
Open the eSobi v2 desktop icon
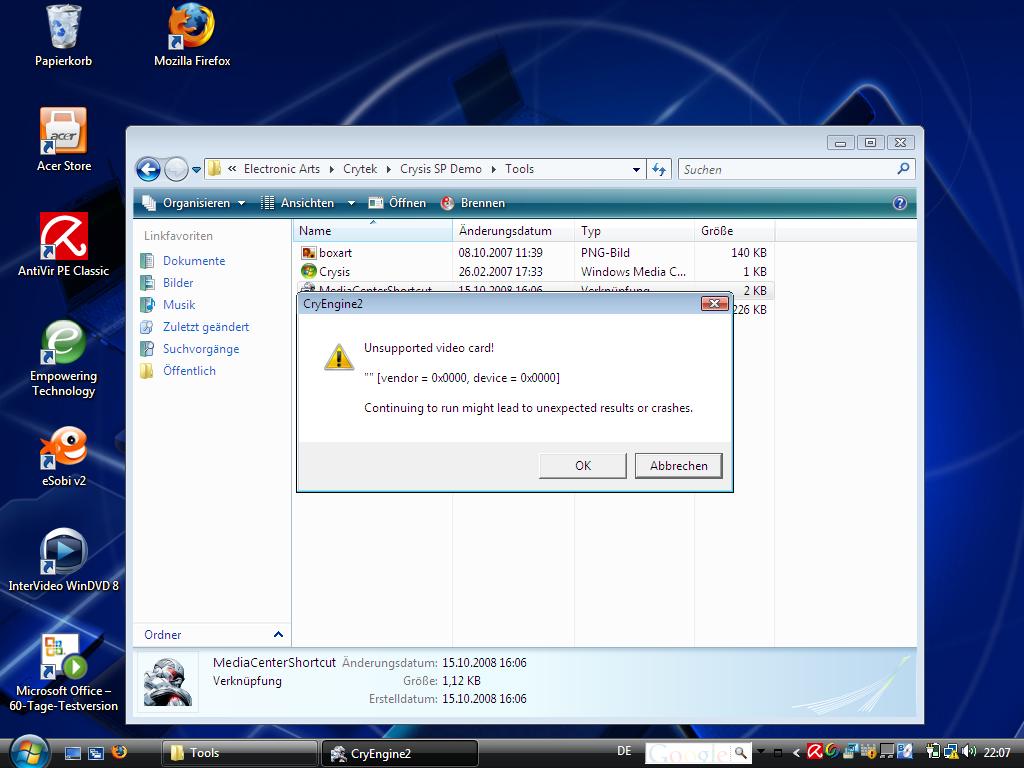tap(63, 456)
